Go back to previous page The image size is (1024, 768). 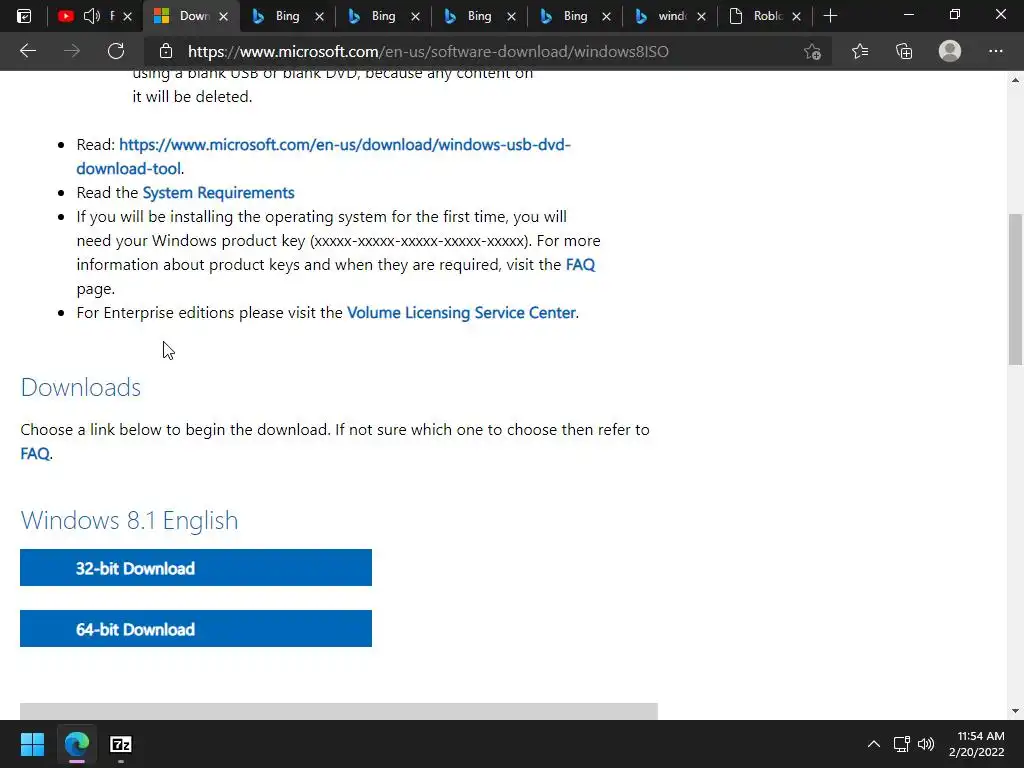tap(28, 51)
